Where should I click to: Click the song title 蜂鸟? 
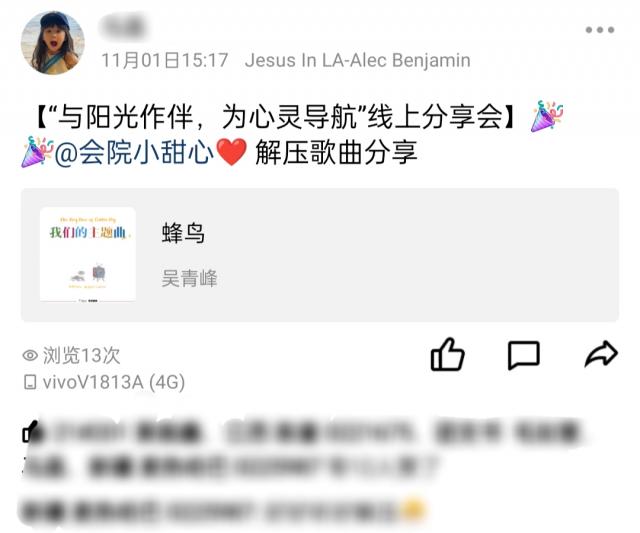[x=183, y=233]
